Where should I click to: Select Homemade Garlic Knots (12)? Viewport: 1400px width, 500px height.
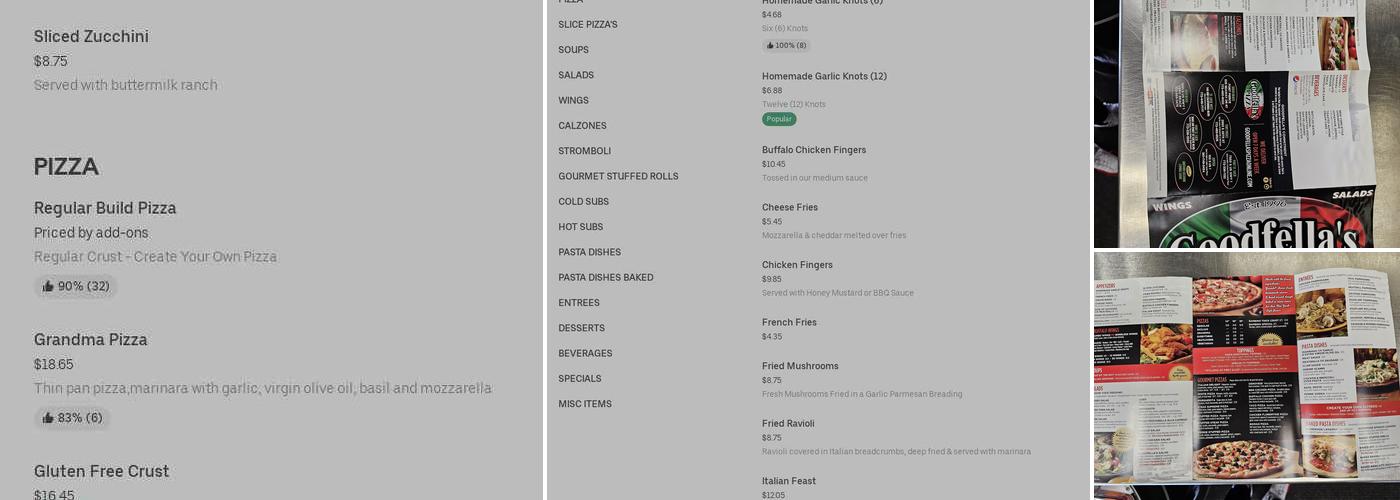tap(824, 76)
